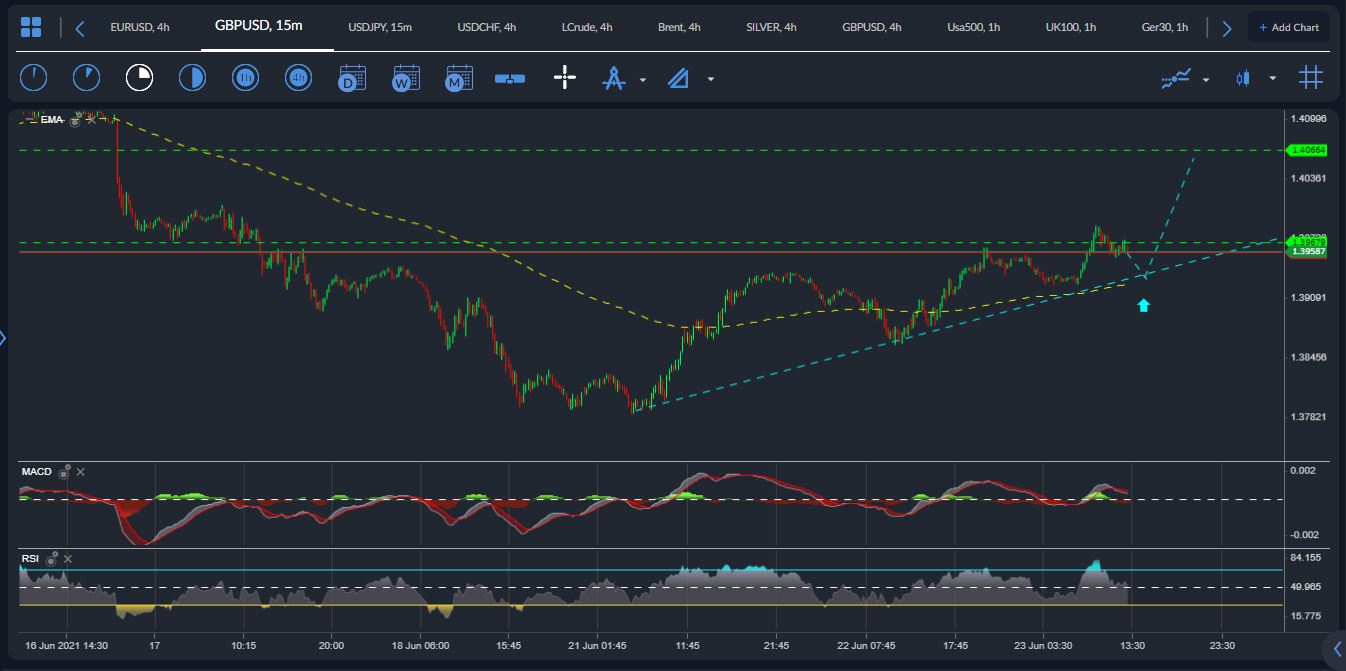1346x671 pixels.
Task: Click the 1.38456 price axis label
Action: [1308, 357]
